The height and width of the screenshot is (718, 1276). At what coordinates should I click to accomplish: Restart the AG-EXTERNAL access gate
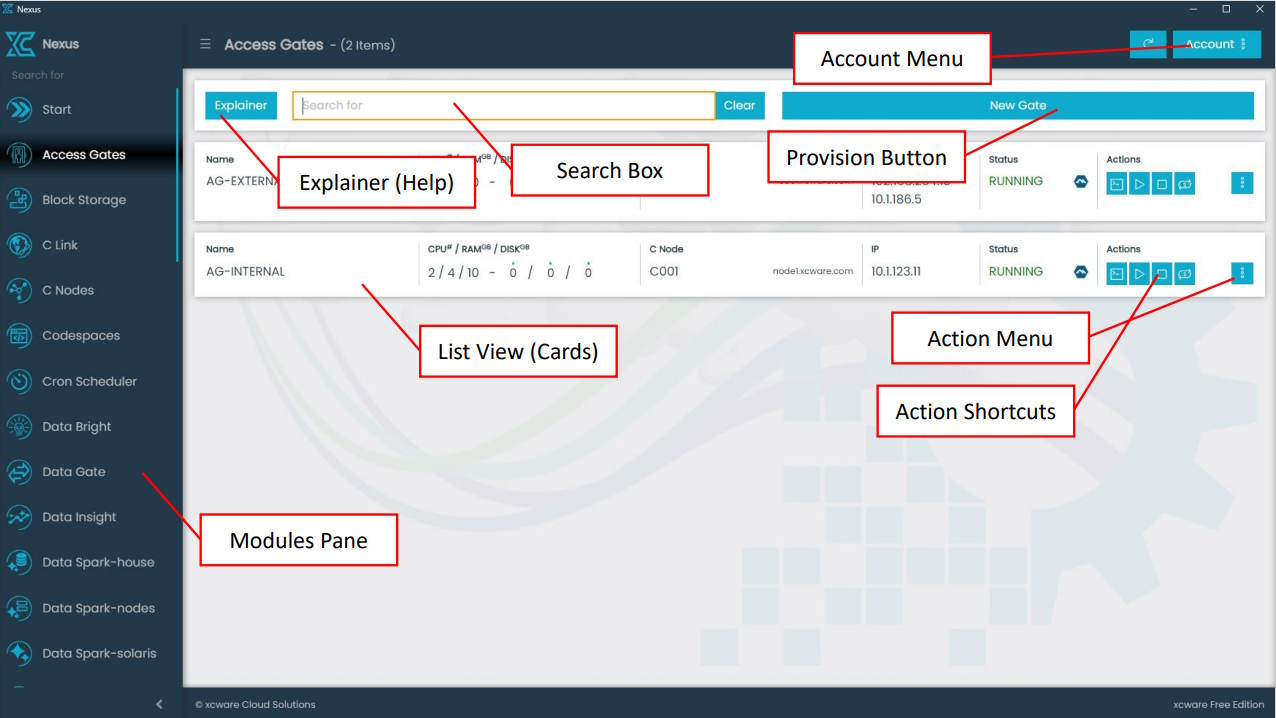[x=1184, y=183]
